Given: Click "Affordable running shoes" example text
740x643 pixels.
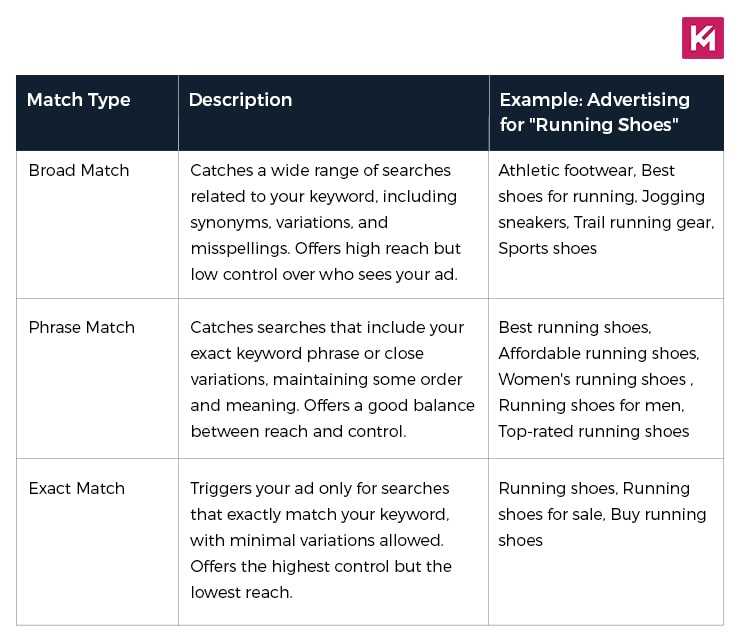Looking at the screenshot, I should pos(599,354).
